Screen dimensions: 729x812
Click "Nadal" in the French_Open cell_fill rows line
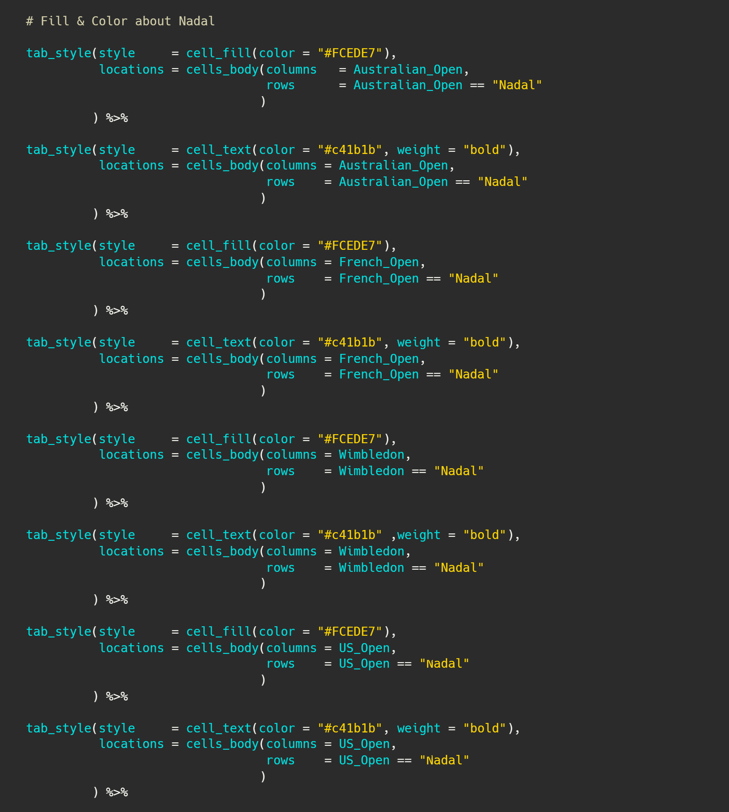click(x=473, y=279)
